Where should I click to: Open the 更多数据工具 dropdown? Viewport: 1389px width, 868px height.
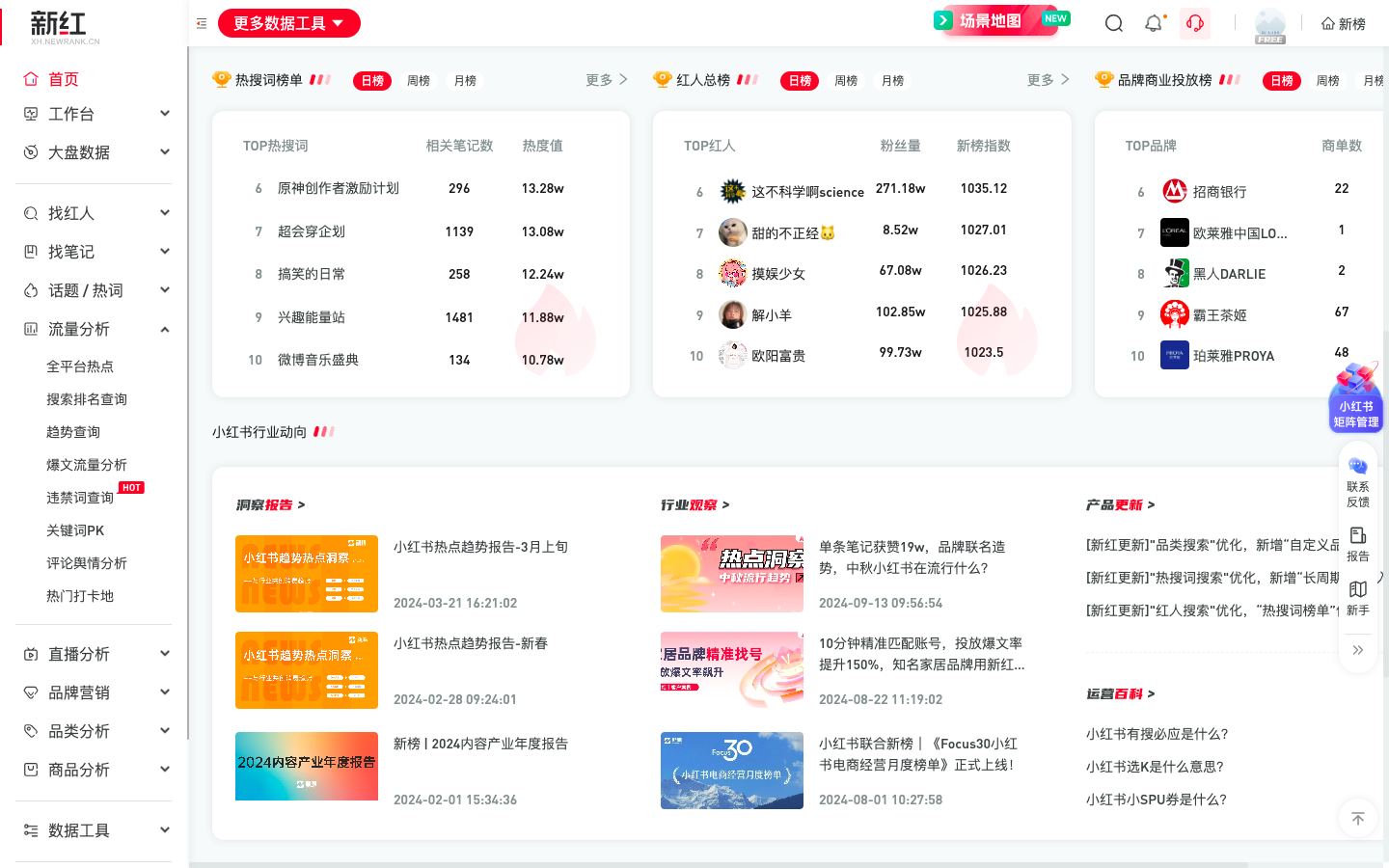coord(289,23)
